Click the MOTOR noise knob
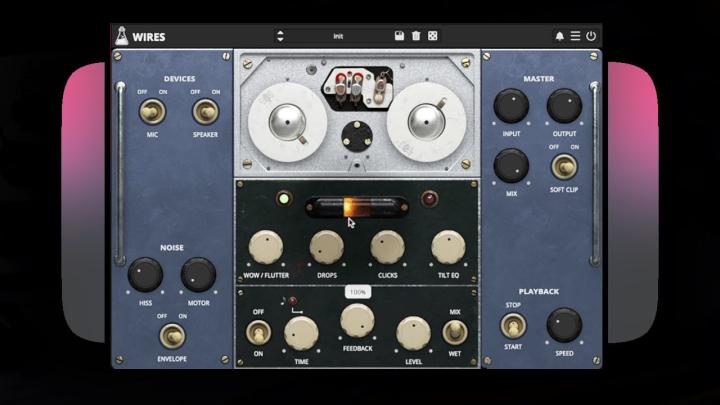Screen dimensions: 720x405 click(198, 275)
